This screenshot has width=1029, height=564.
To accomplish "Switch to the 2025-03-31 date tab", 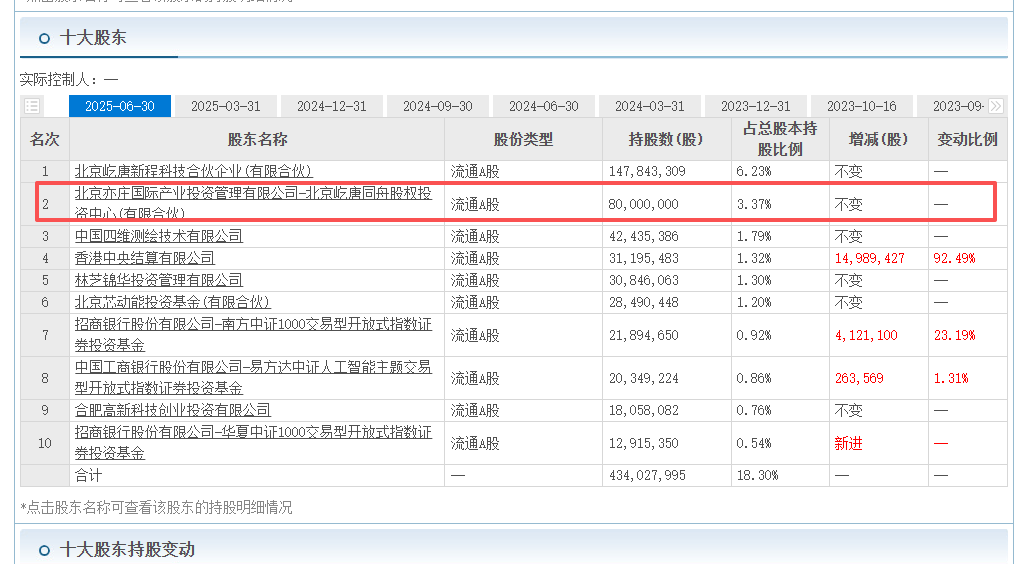I will [x=226, y=106].
